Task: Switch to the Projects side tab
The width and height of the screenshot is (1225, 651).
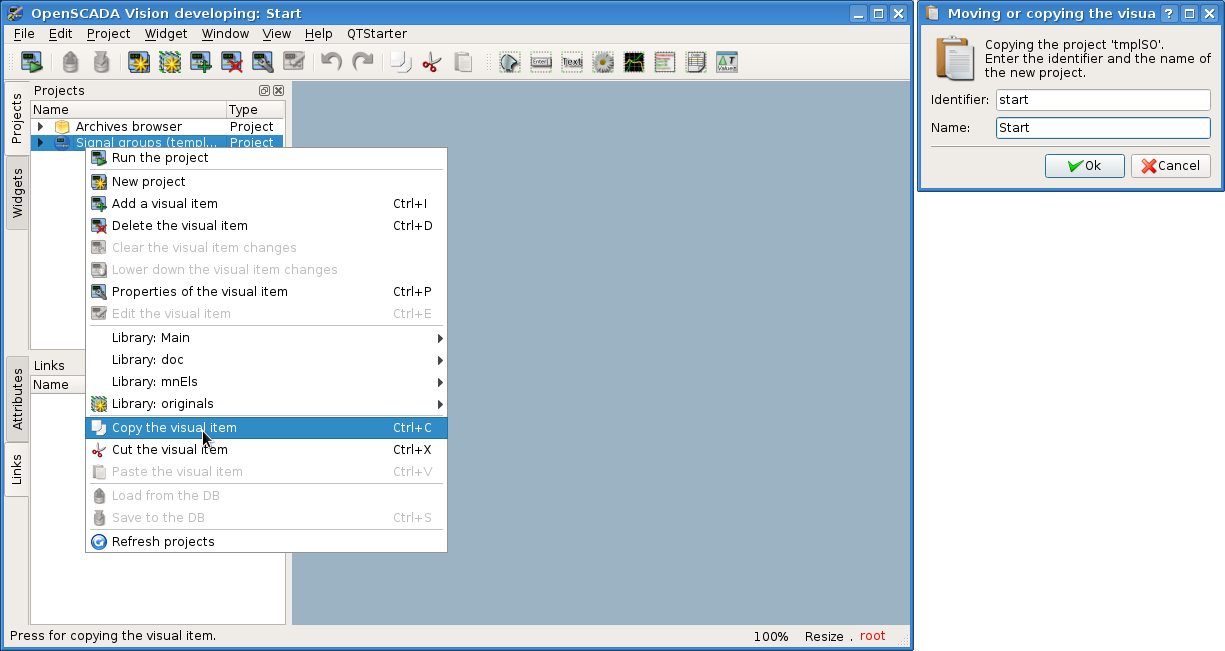Action: click(17, 119)
